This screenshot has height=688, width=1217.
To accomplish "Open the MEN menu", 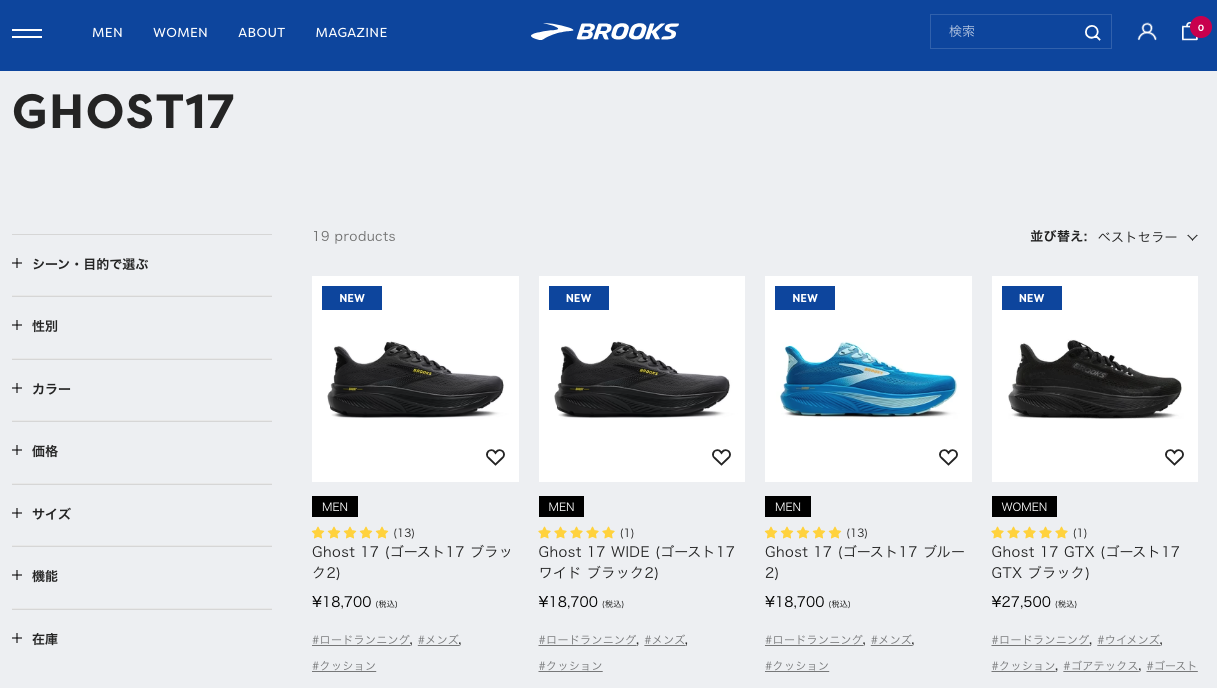I will [x=107, y=33].
